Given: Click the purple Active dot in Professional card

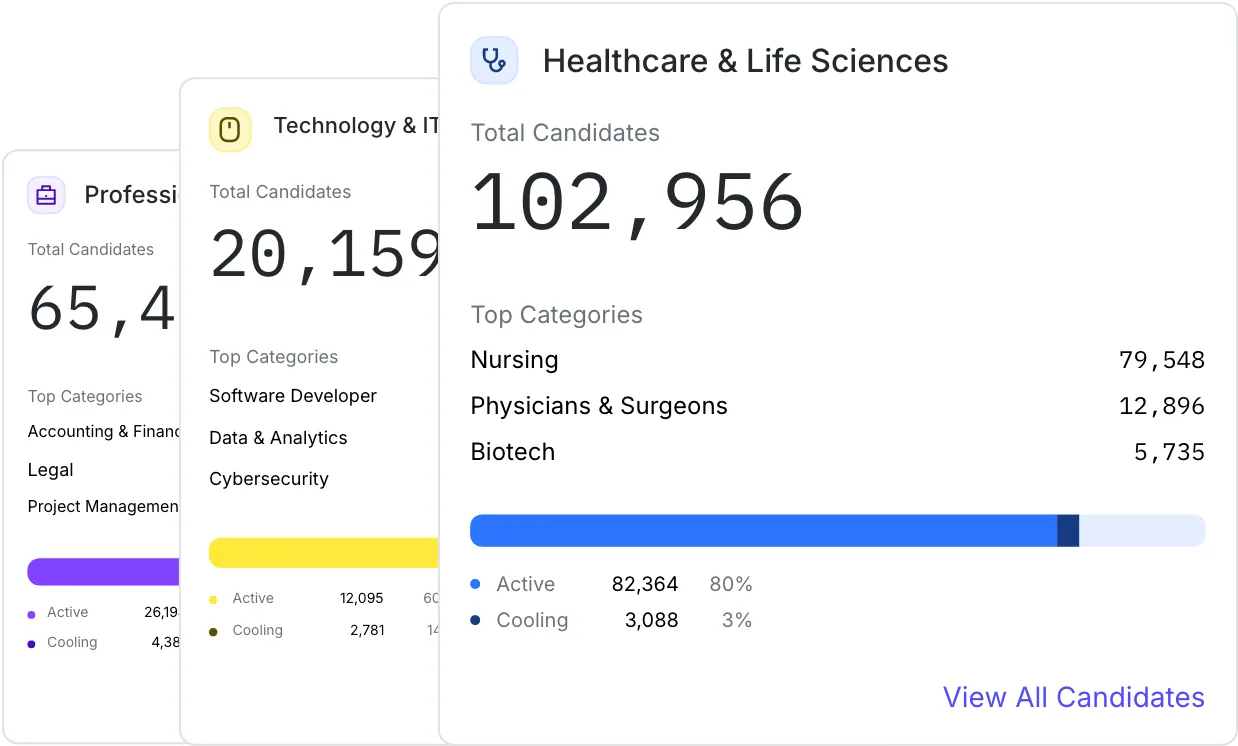Looking at the screenshot, I should pyautogui.click(x=32, y=615).
